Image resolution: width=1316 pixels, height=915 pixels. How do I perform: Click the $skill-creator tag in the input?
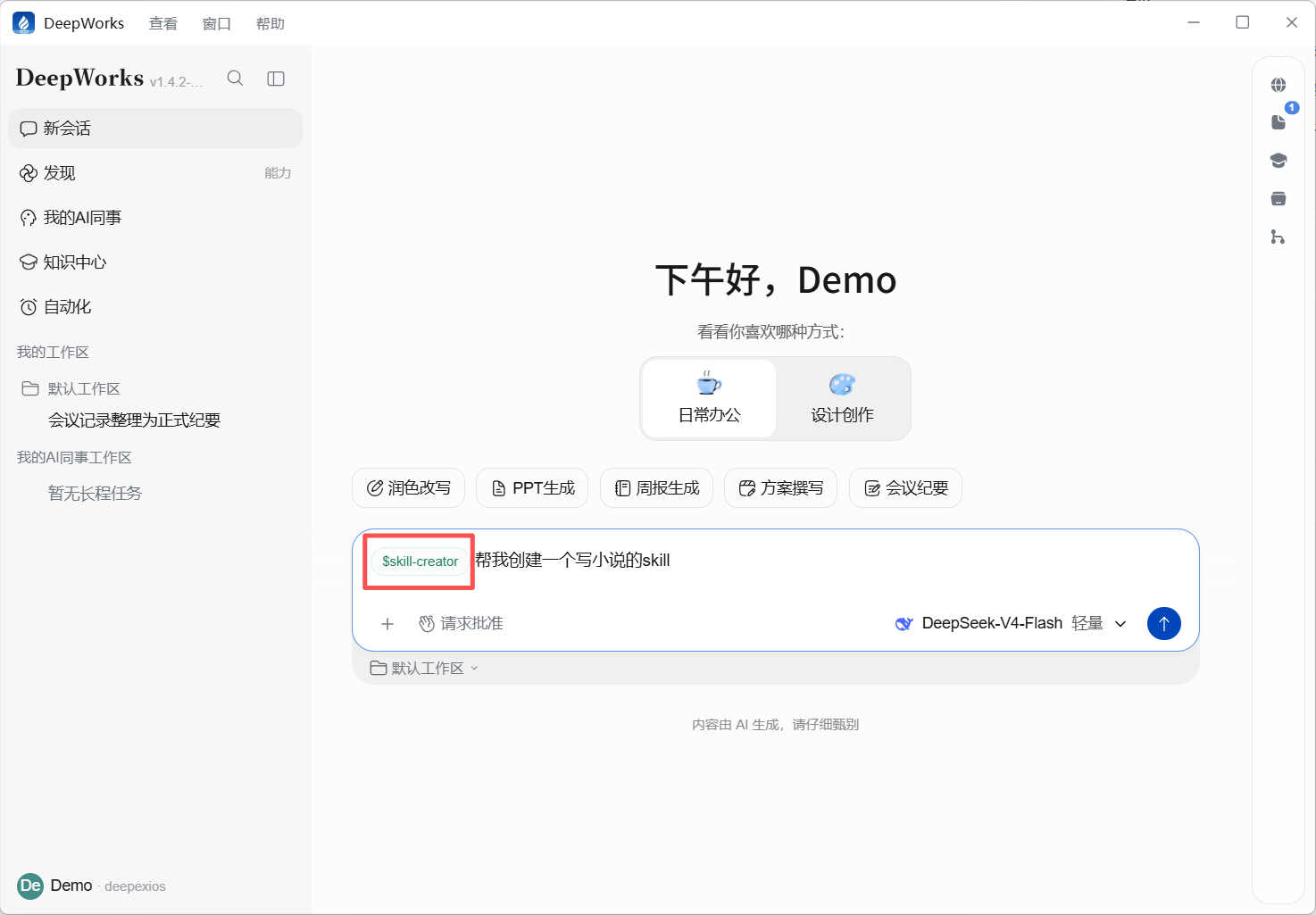tap(420, 561)
